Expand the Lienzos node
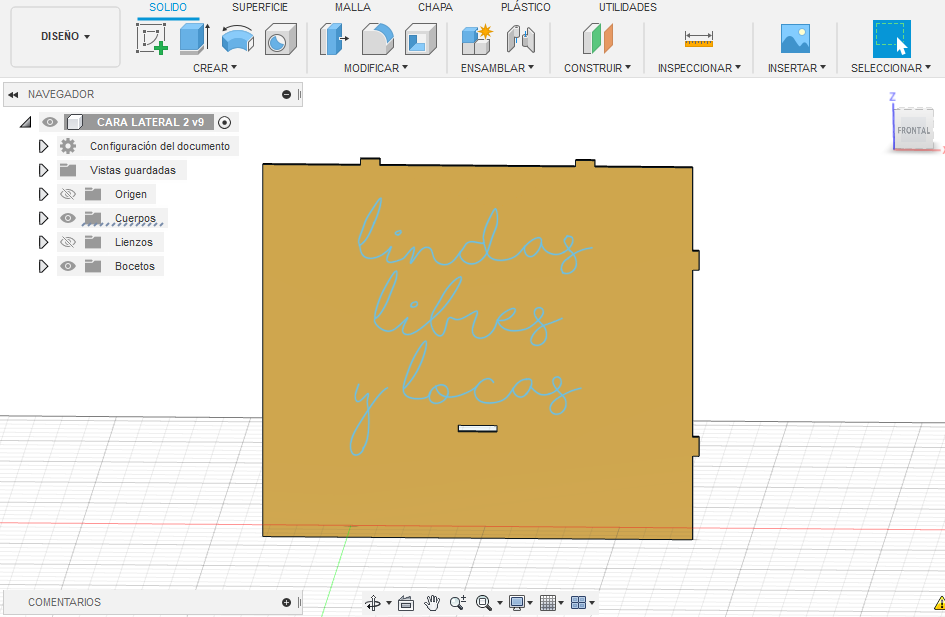Image resolution: width=945 pixels, height=617 pixels. (43, 242)
